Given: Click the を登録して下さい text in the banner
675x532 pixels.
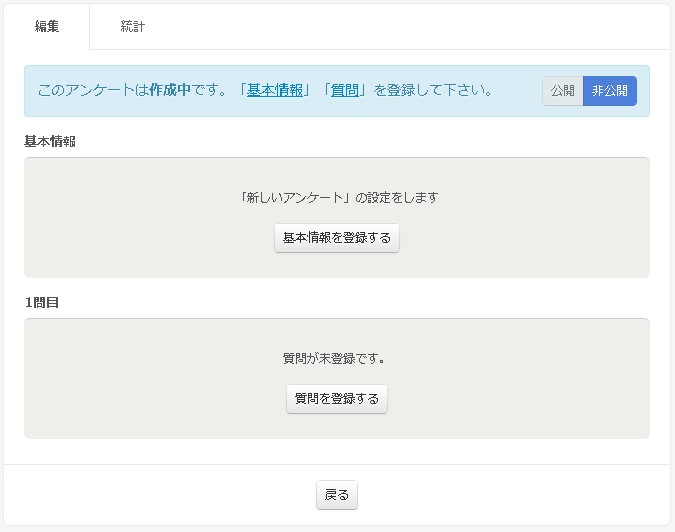Looking at the screenshot, I should coord(433,90).
